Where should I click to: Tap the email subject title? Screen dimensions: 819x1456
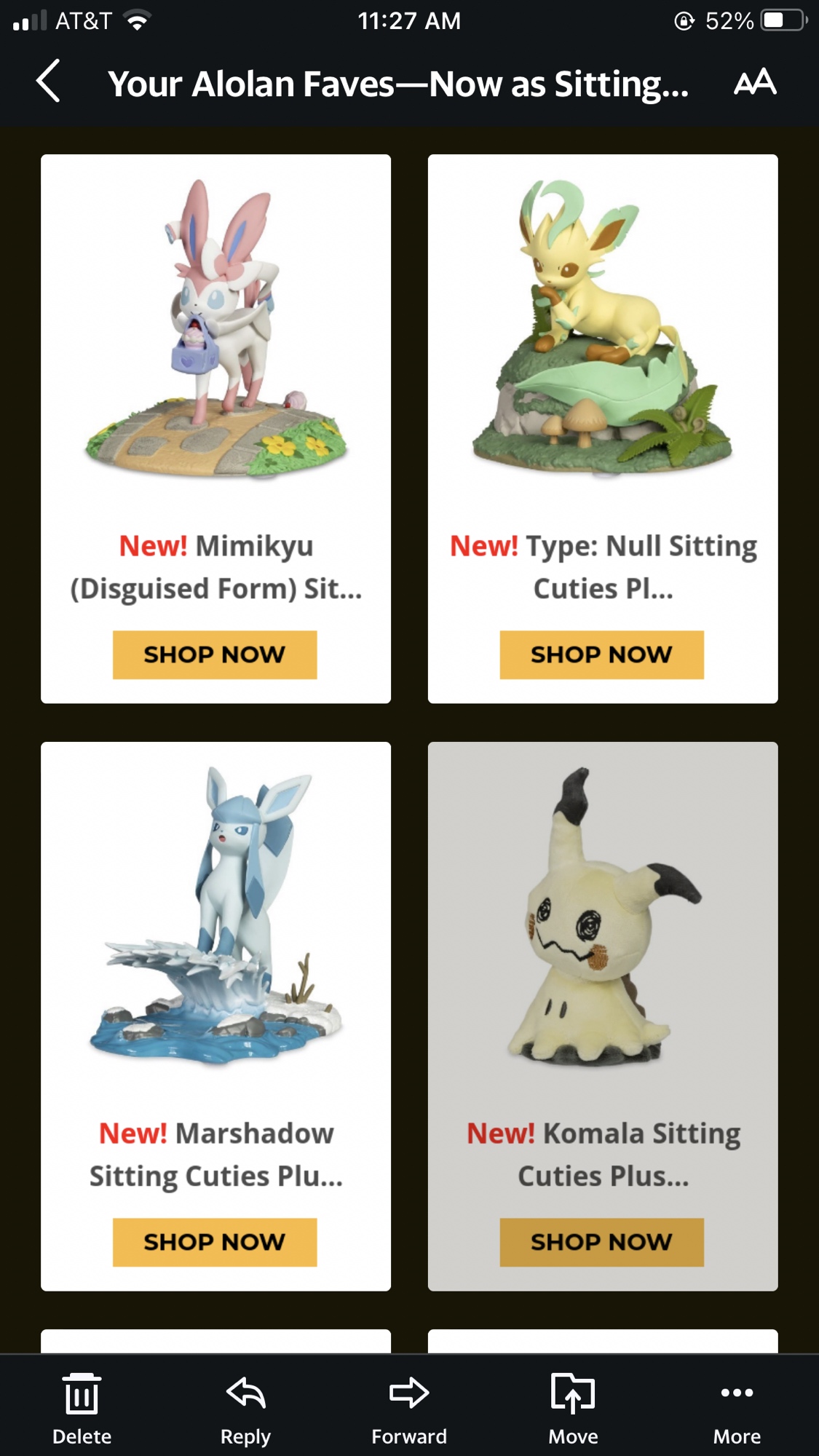(x=398, y=84)
